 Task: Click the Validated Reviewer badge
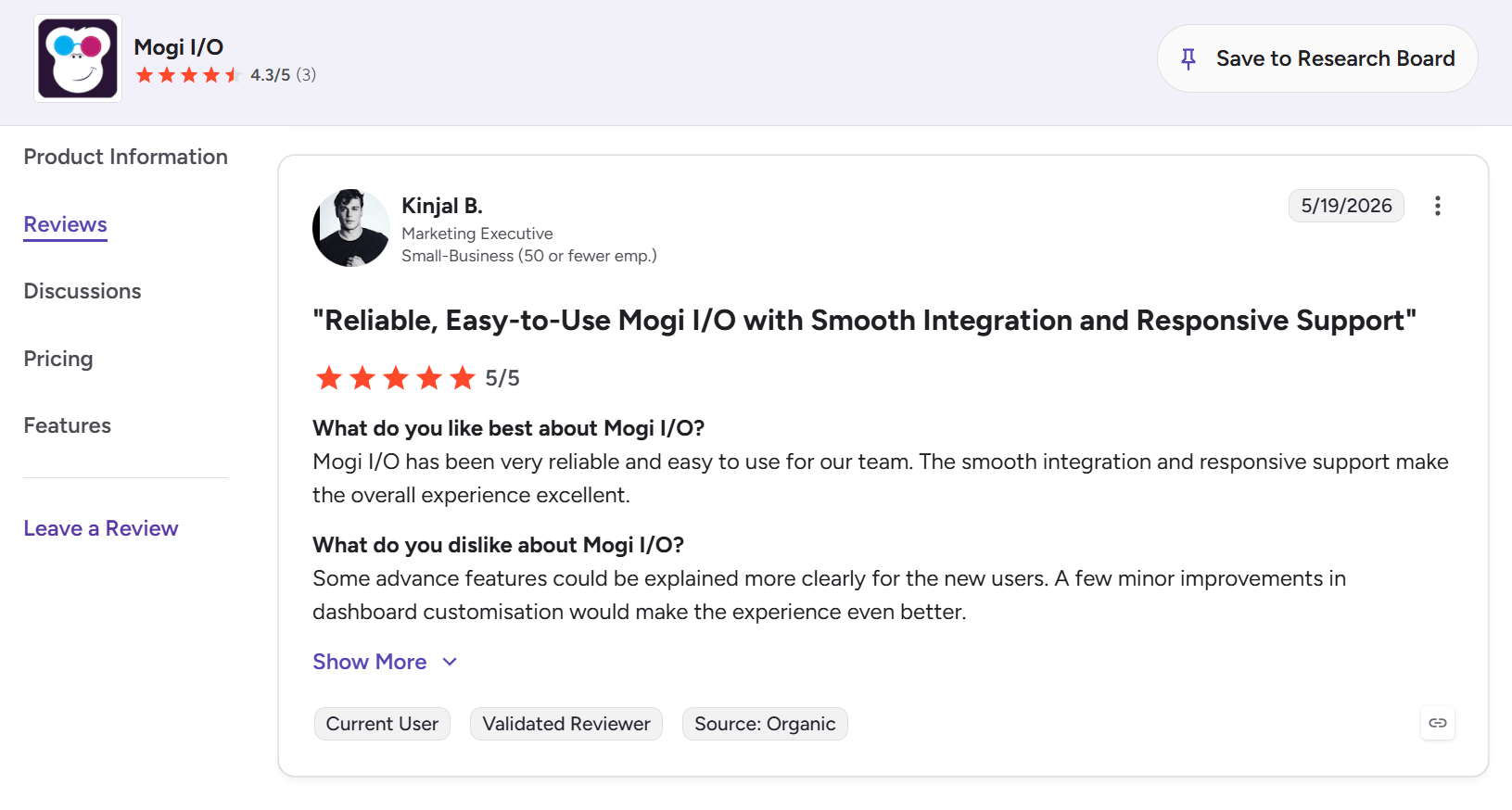point(566,724)
